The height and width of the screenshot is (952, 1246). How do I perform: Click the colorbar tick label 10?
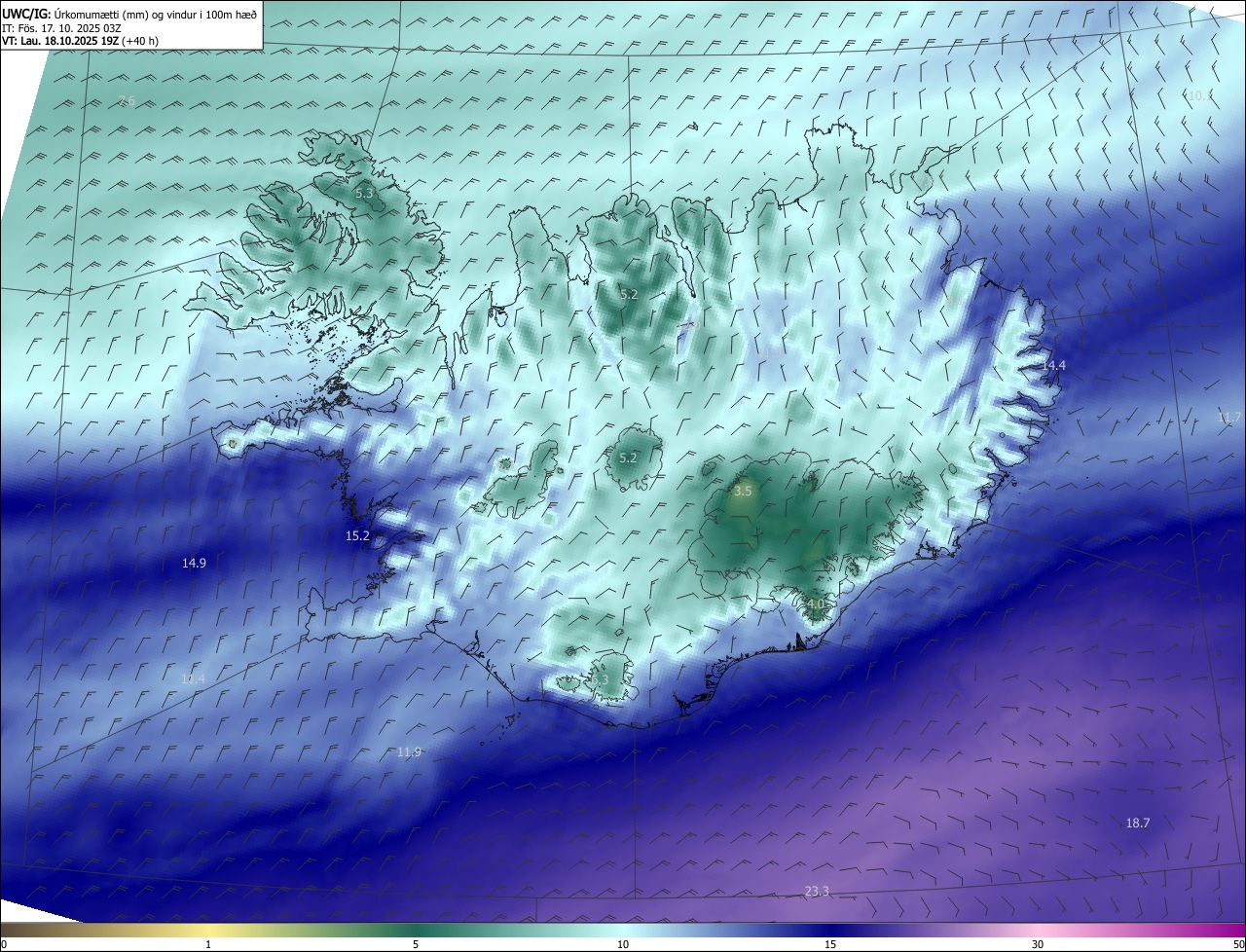coord(623,944)
